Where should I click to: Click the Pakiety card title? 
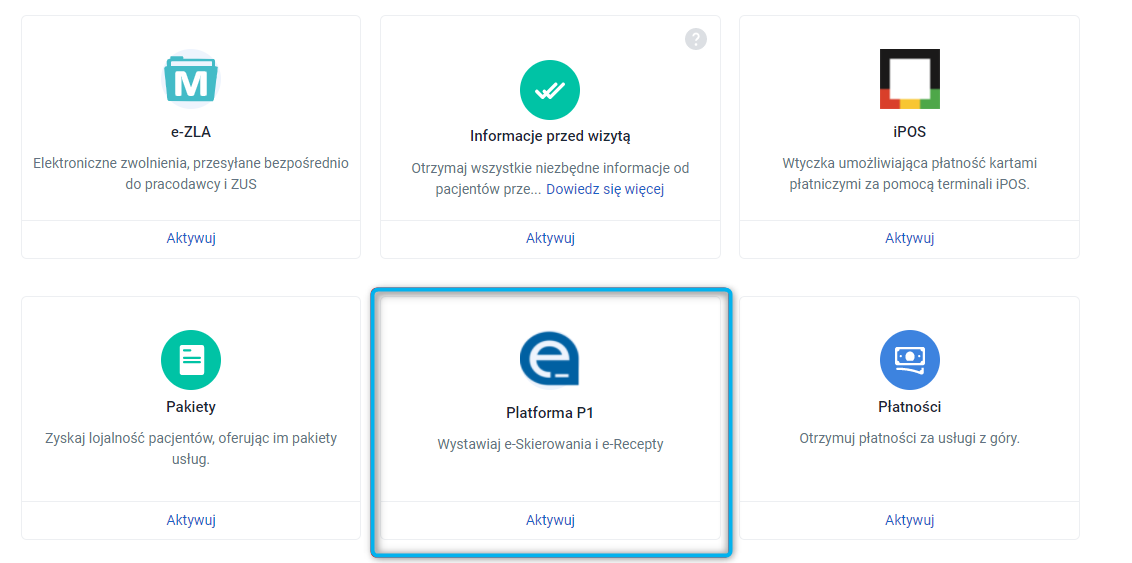pyautogui.click(x=191, y=407)
